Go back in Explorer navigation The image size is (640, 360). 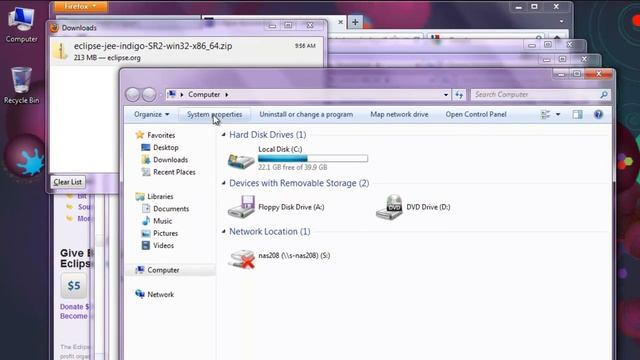[x=133, y=94]
